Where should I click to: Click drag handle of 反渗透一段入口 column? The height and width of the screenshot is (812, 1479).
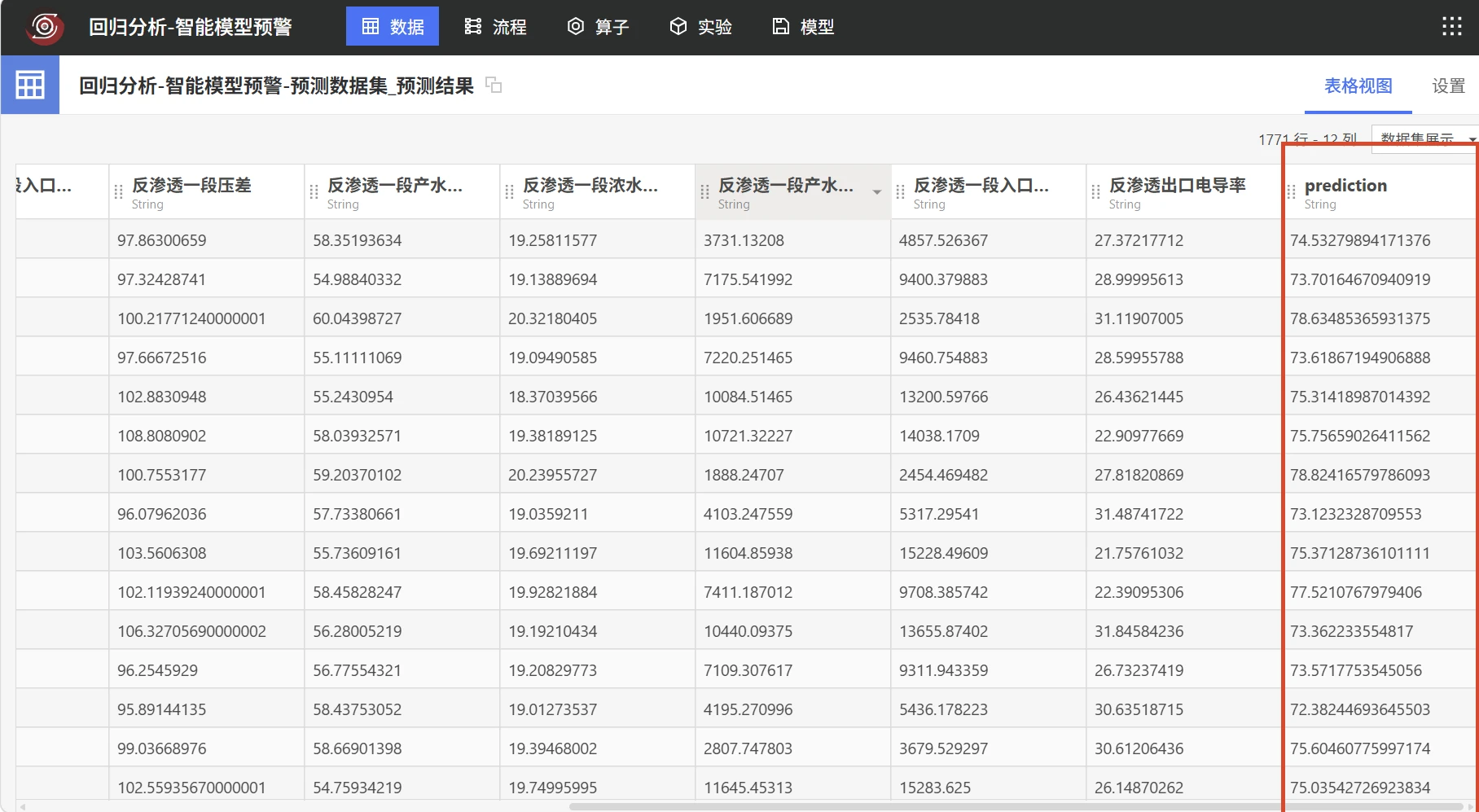[901, 192]
